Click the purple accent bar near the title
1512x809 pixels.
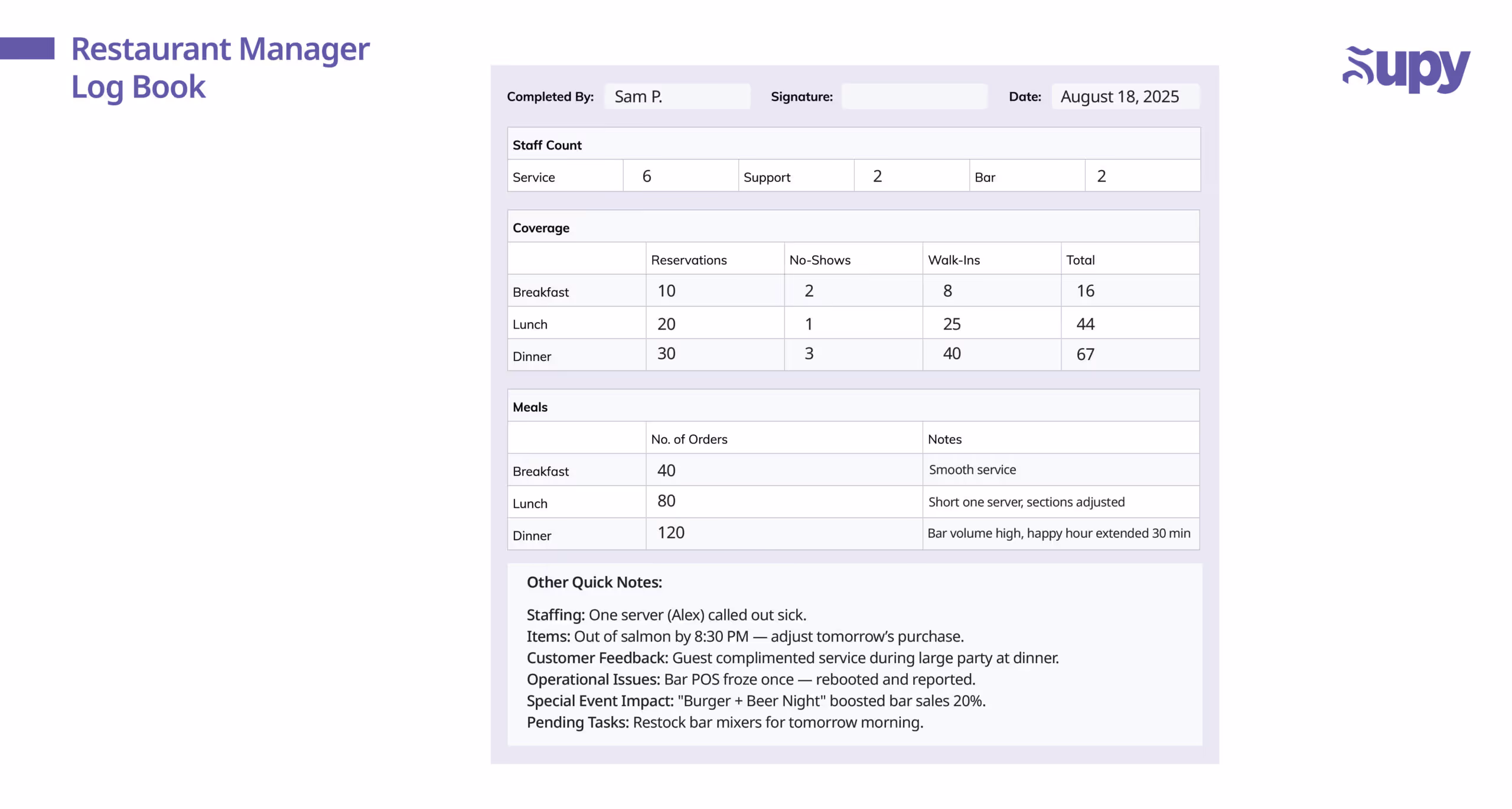(27, 48)
